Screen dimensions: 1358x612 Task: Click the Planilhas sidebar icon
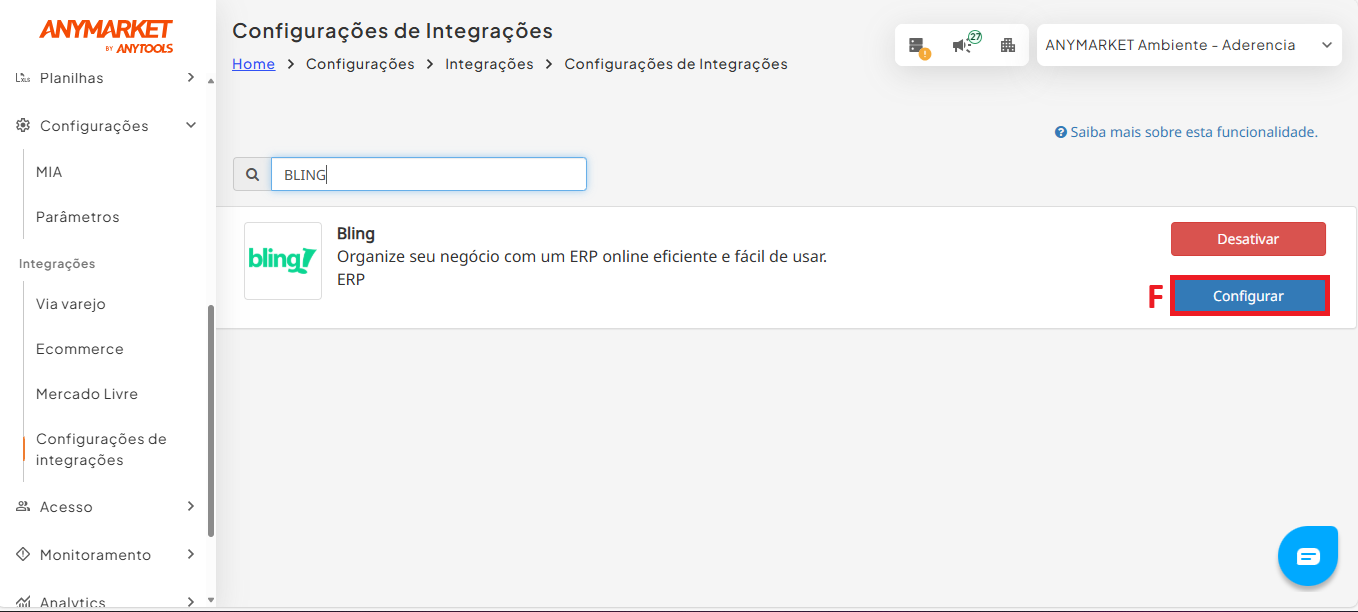23,77
